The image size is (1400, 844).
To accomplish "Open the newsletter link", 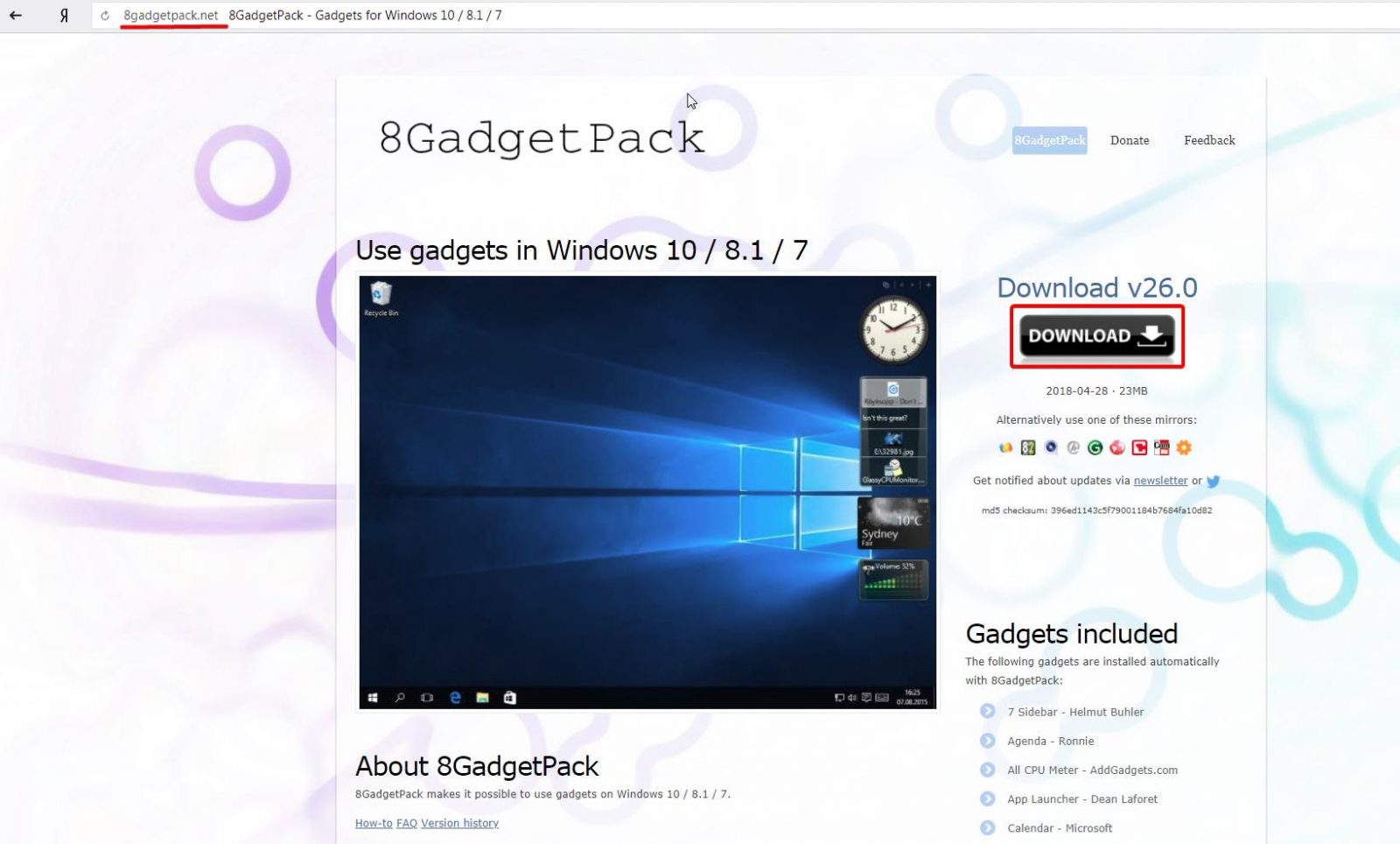I will (1160, 481).
